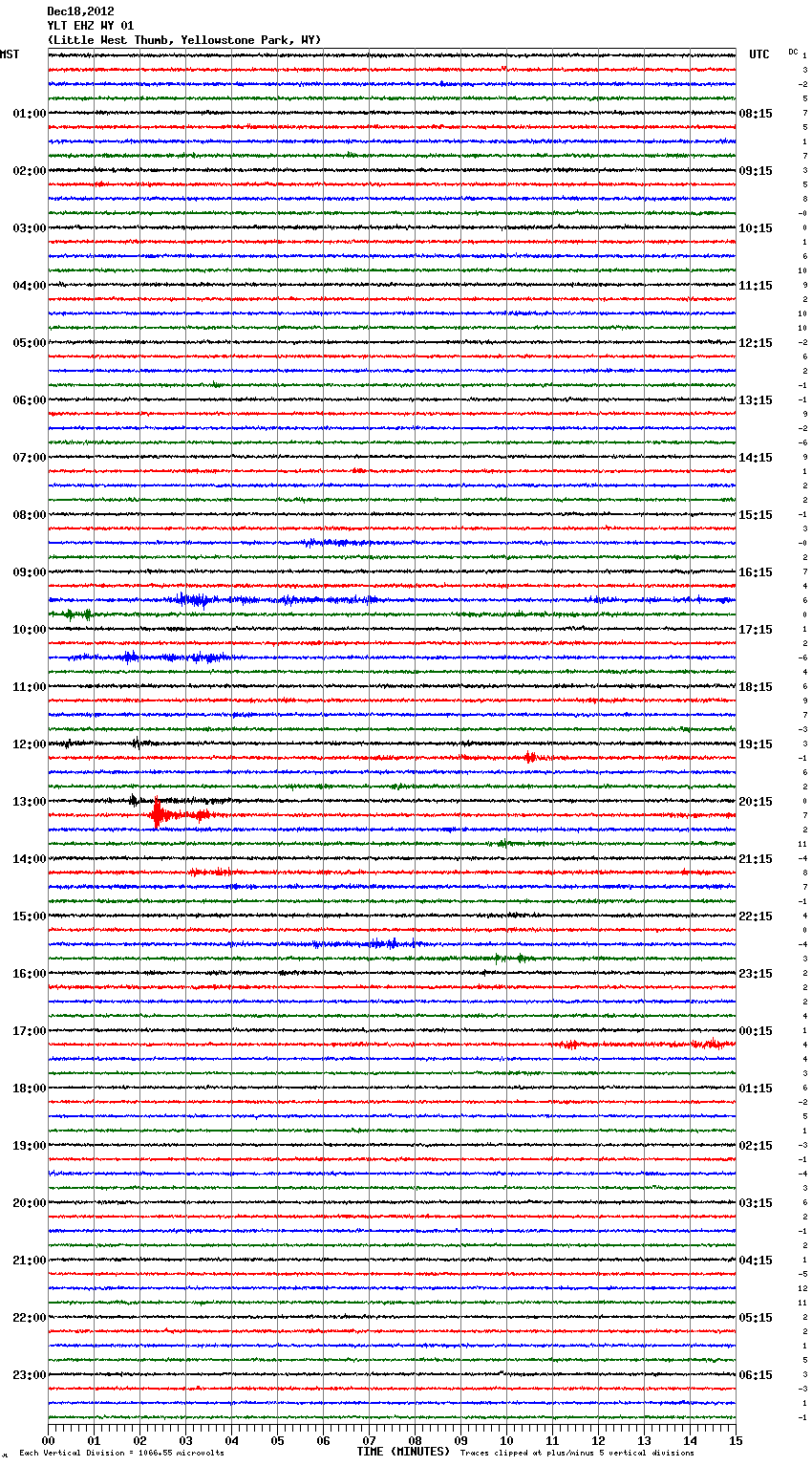This screenshot has height=1466, width=812.
Task: Click the 23:15 UTC time label
Action: pyautogui.click(x=756, y=974)
